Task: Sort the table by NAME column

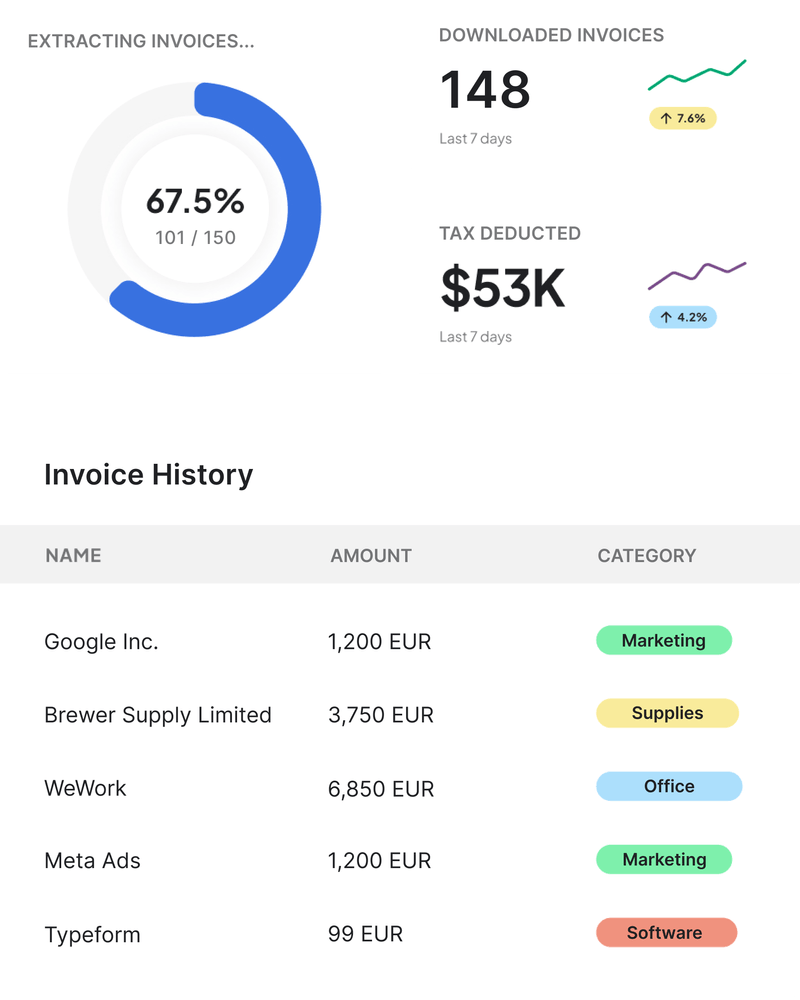Action: (x=73, y=555)
